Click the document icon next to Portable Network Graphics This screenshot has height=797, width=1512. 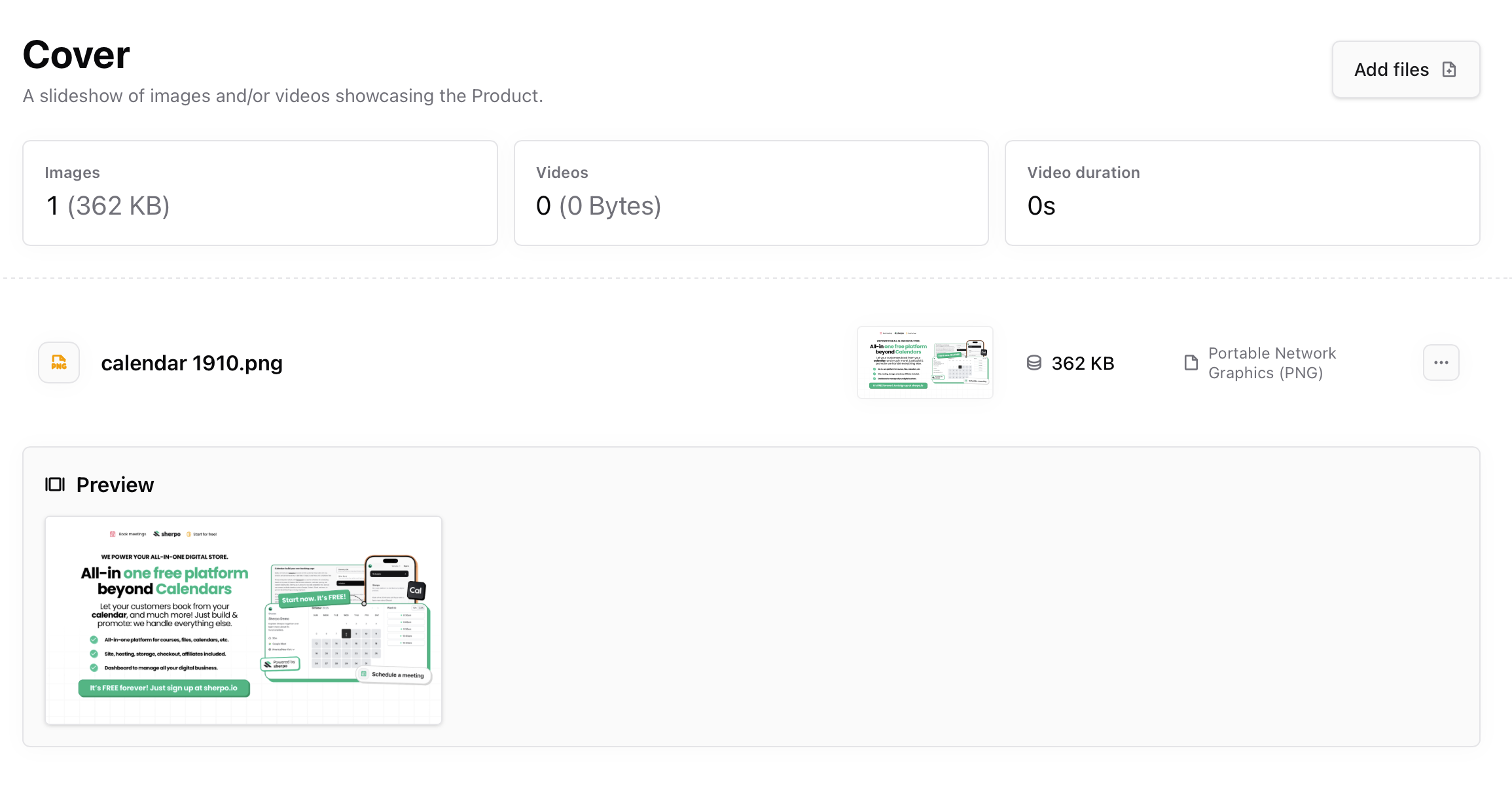tap(1191, 363)
